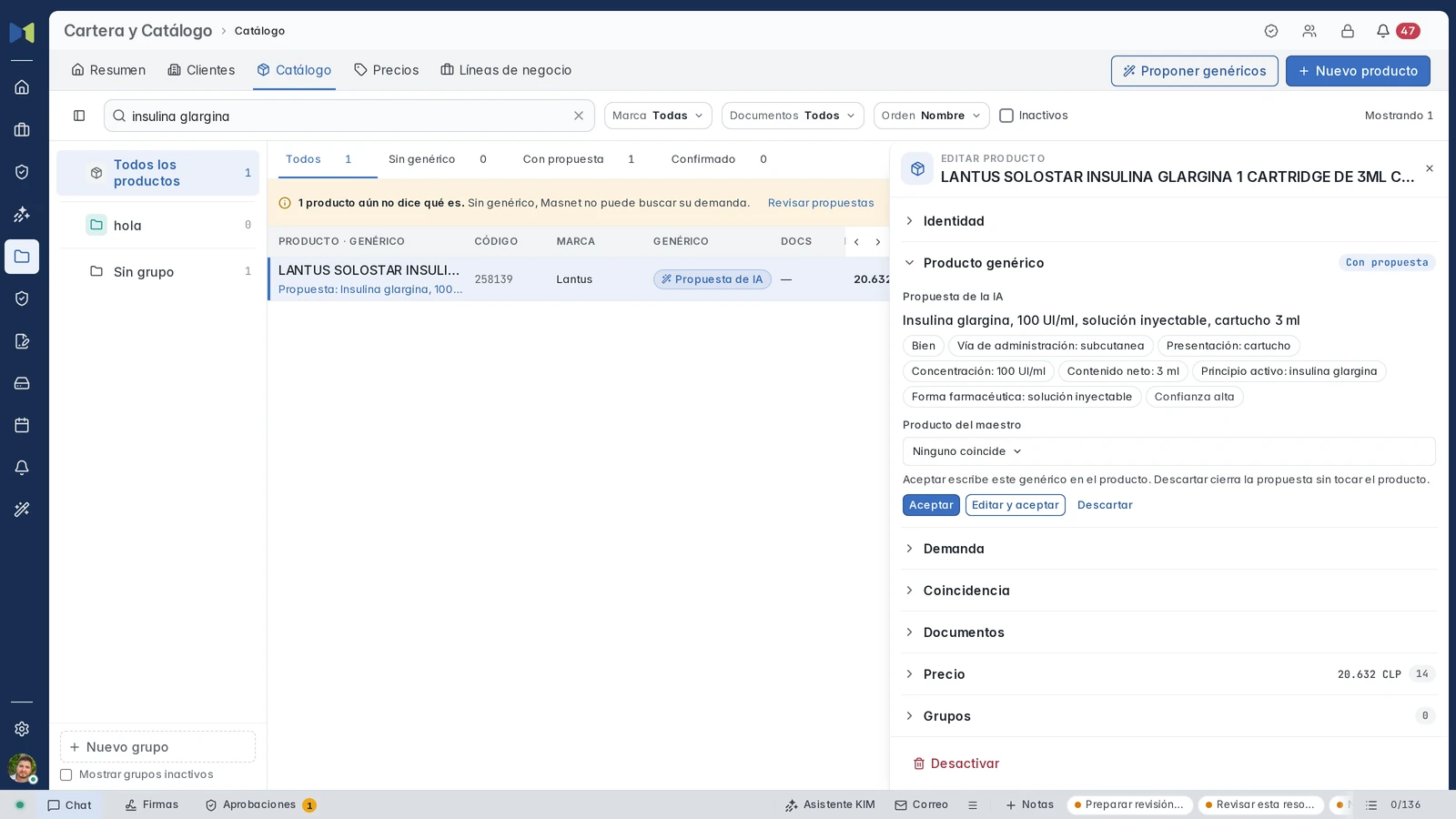Toggle the sidebar panel icon
The width and height of the screenshot is (1456, 819).
79,116
